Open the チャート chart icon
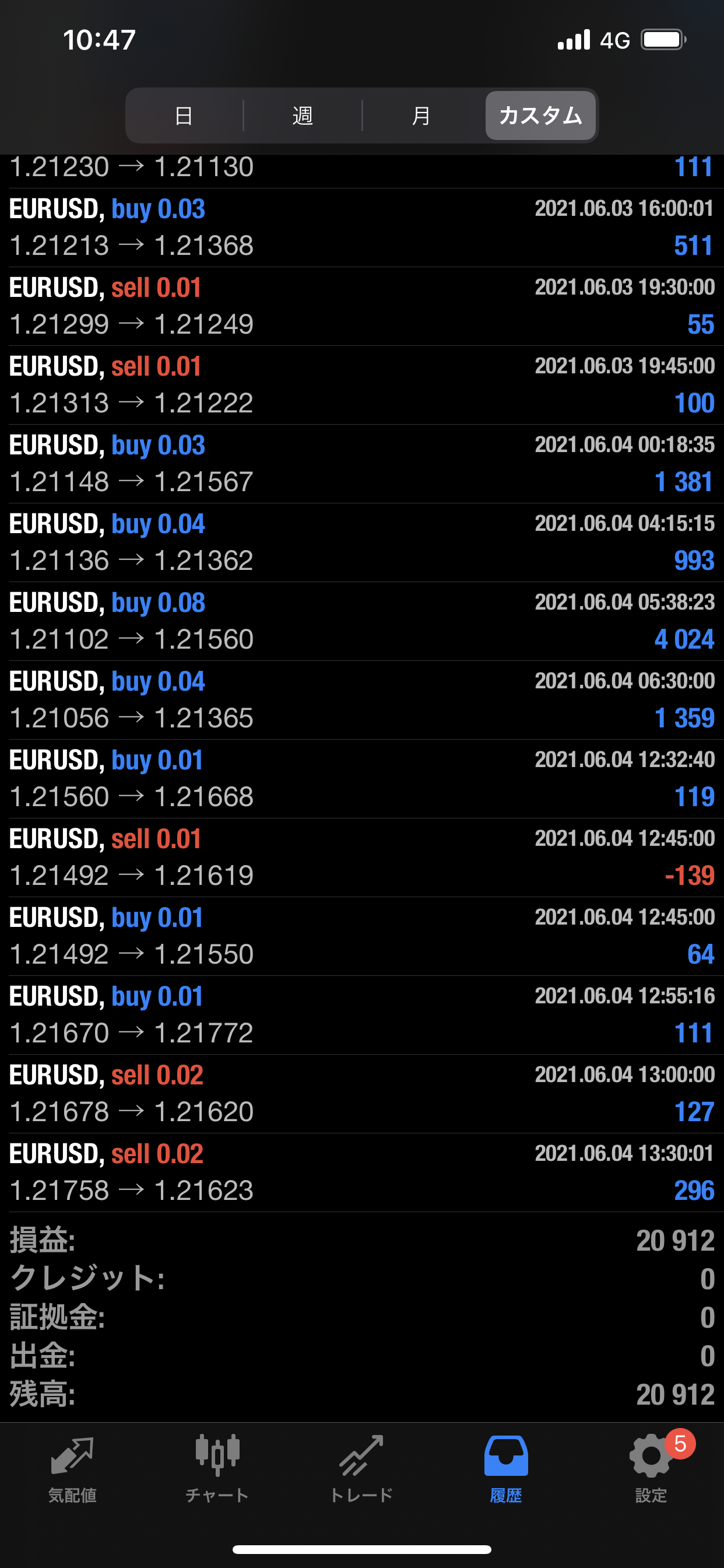The height and width of the screenshot is (1568, 724). pyautogui.click(x=217, y=1457)
